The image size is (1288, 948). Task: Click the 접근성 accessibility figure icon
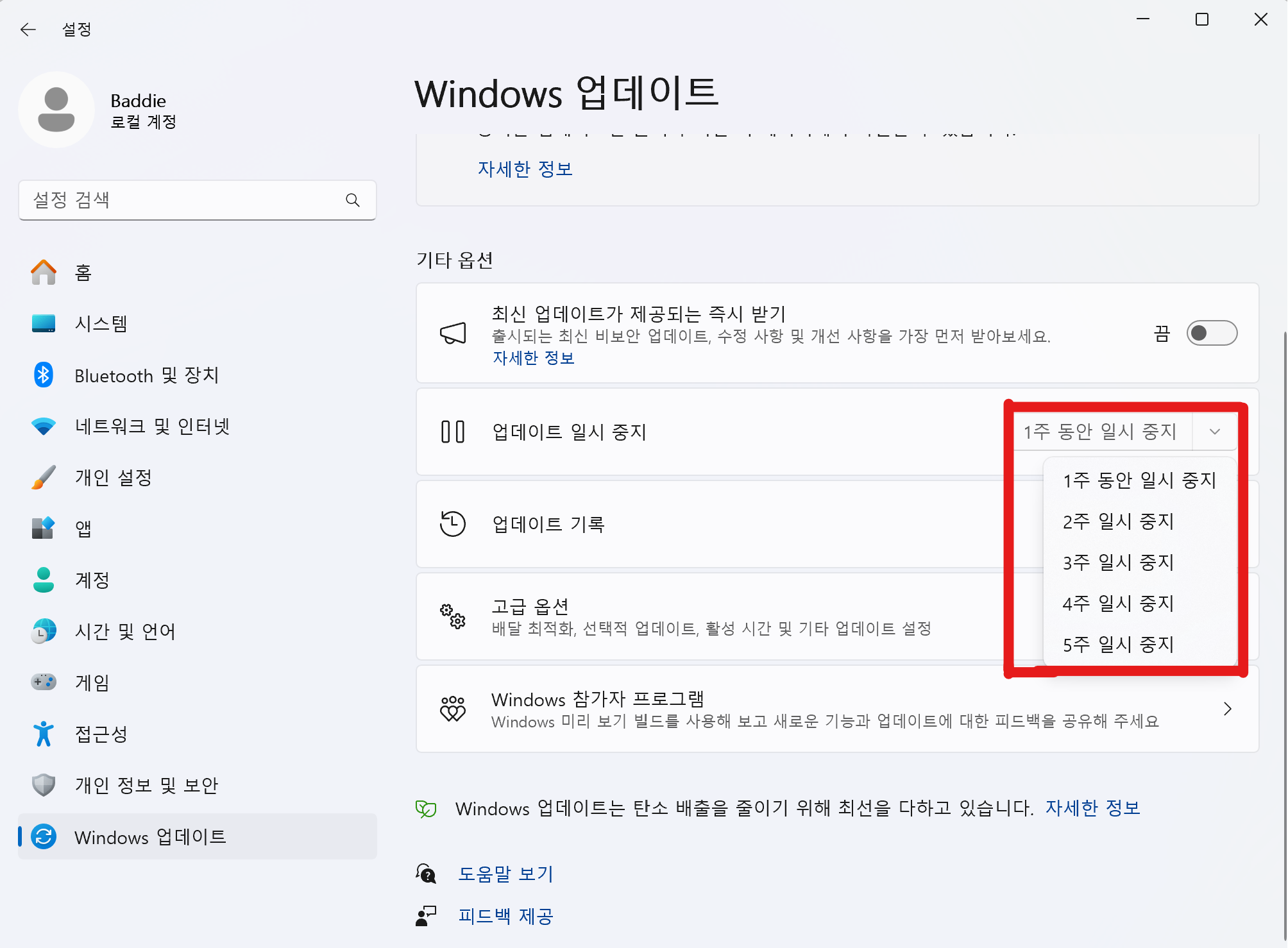(44, 734)
